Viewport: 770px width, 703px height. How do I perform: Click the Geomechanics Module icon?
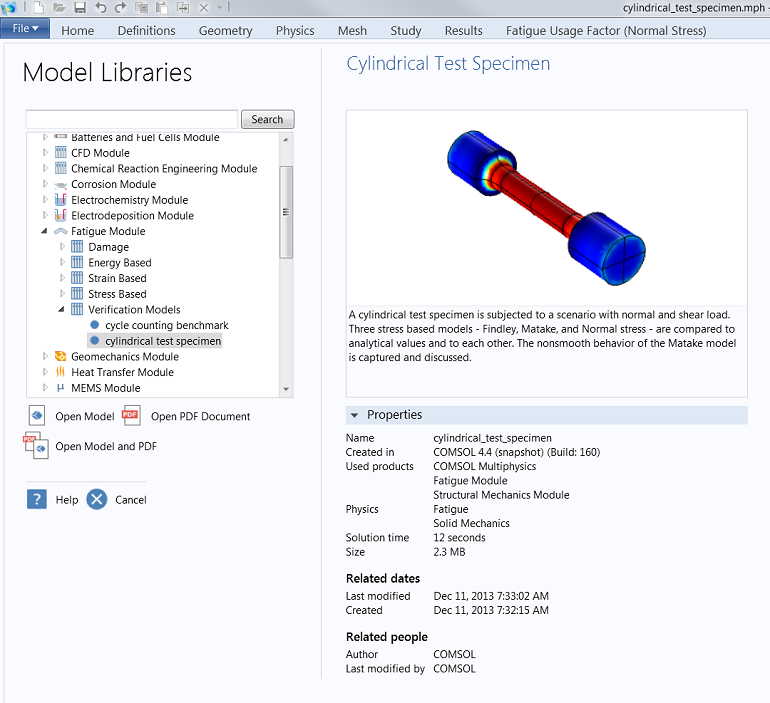(x=60, y=356)
